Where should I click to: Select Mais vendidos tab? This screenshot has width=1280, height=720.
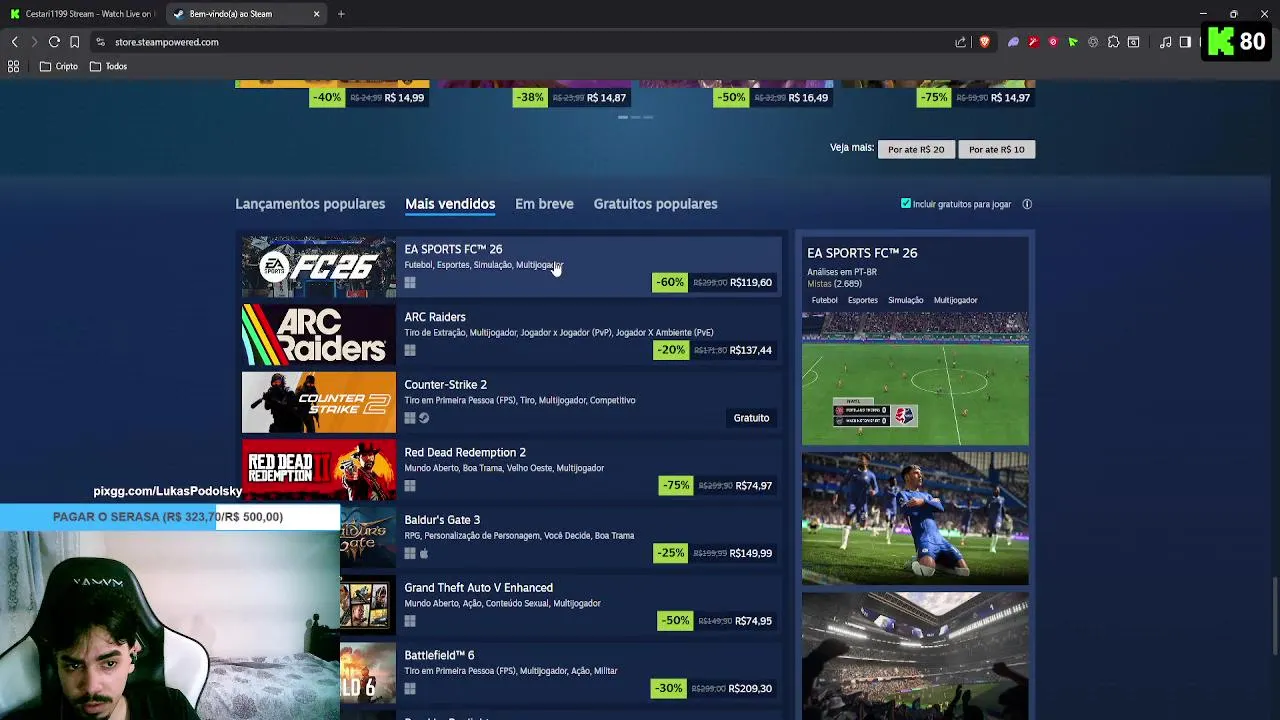click(x=450, y=204)
